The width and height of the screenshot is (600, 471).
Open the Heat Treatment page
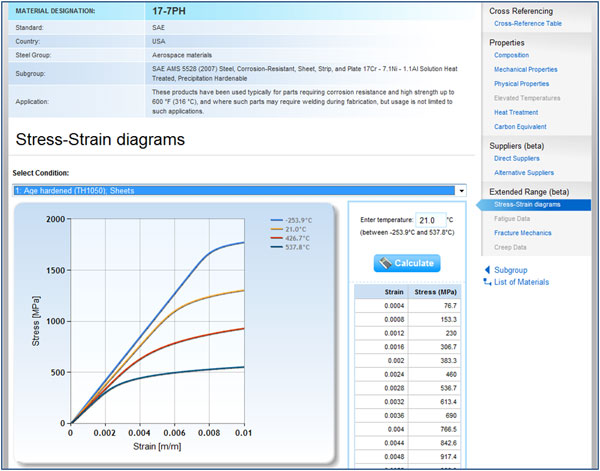pyautogui.click(x=515, y=112)
